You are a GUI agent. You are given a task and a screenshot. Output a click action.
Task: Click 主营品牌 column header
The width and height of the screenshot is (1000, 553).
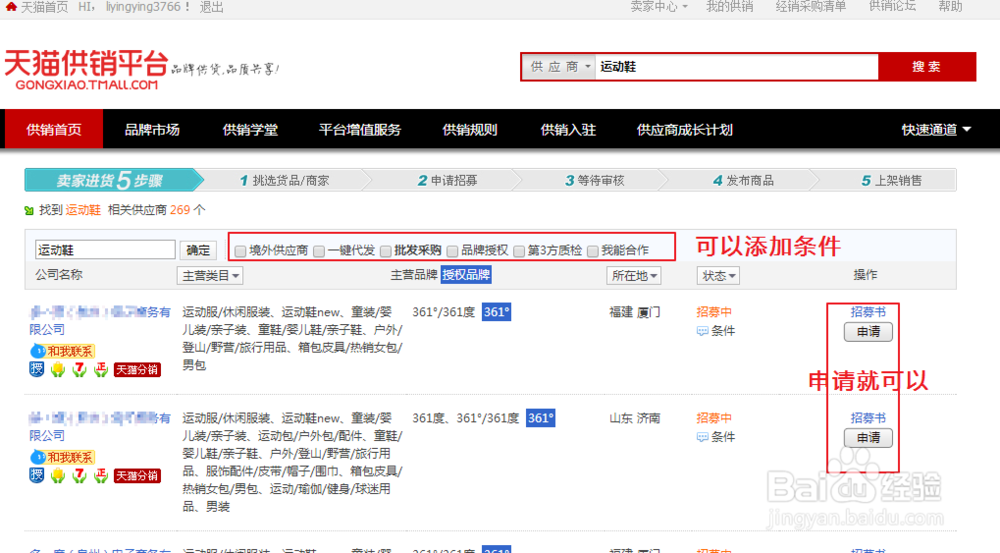[x=414, y=275]
